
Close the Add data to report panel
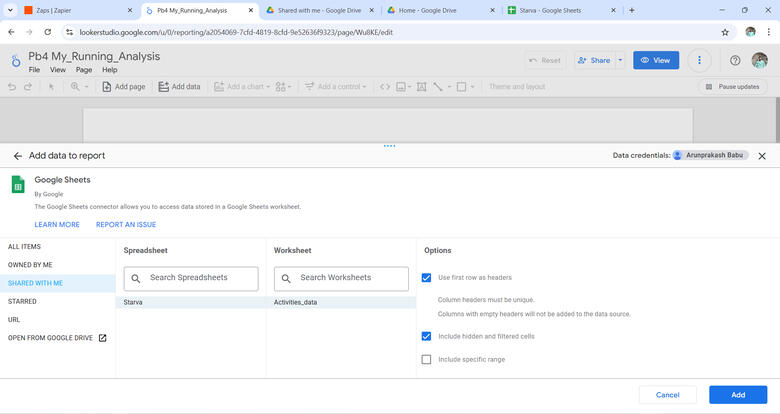pyautogui.click(x=762, y=156)
